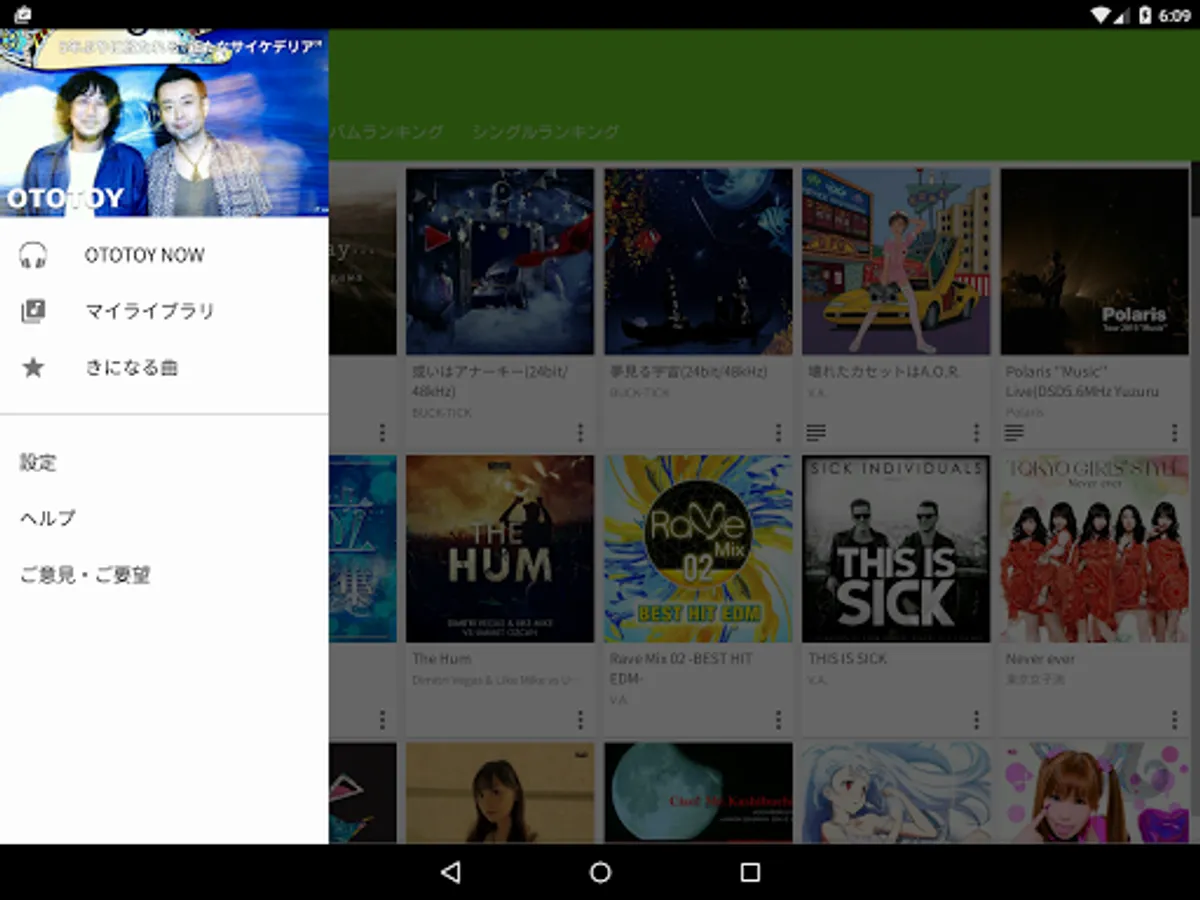Open Tokyo Girls' Style Never ever cover
1200x900 pixels.
click(x=1094, y=548)
